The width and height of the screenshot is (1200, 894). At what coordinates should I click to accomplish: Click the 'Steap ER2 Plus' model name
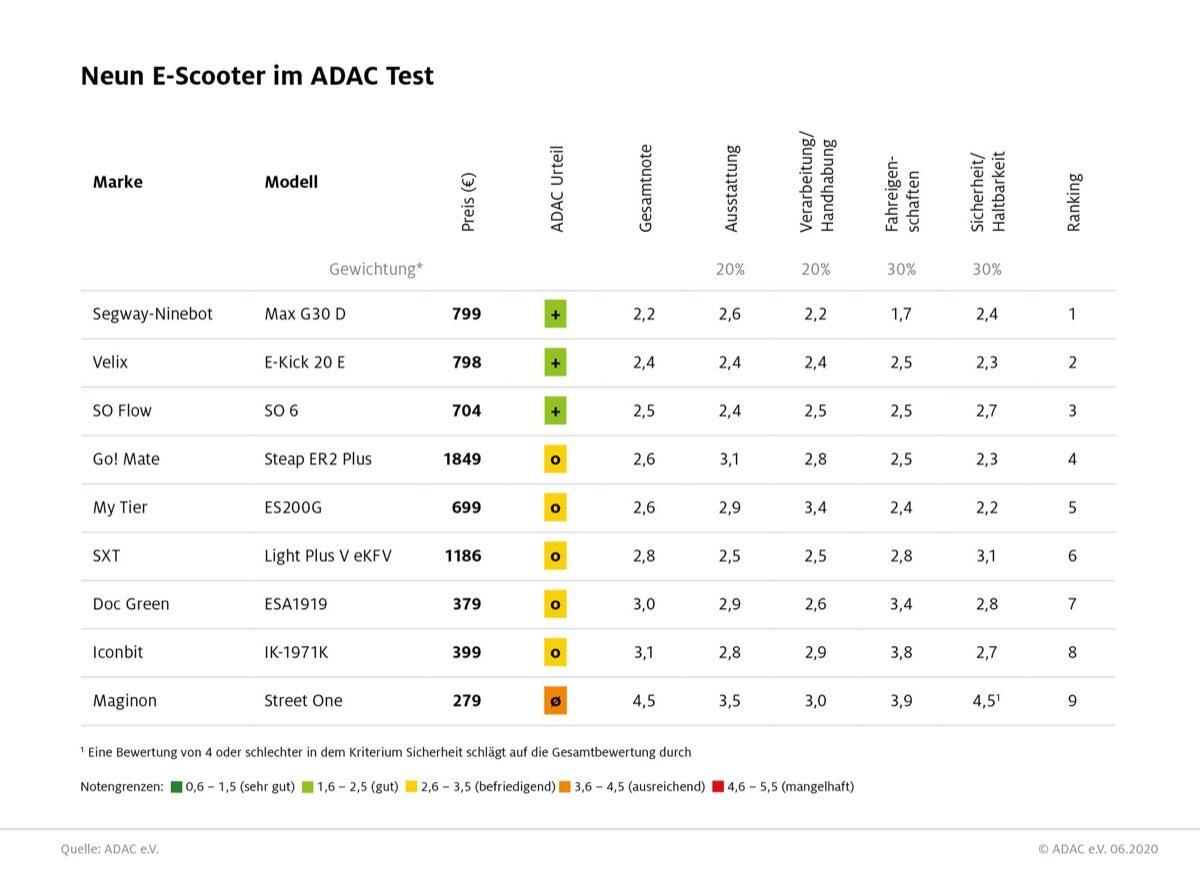pos(317,459)
